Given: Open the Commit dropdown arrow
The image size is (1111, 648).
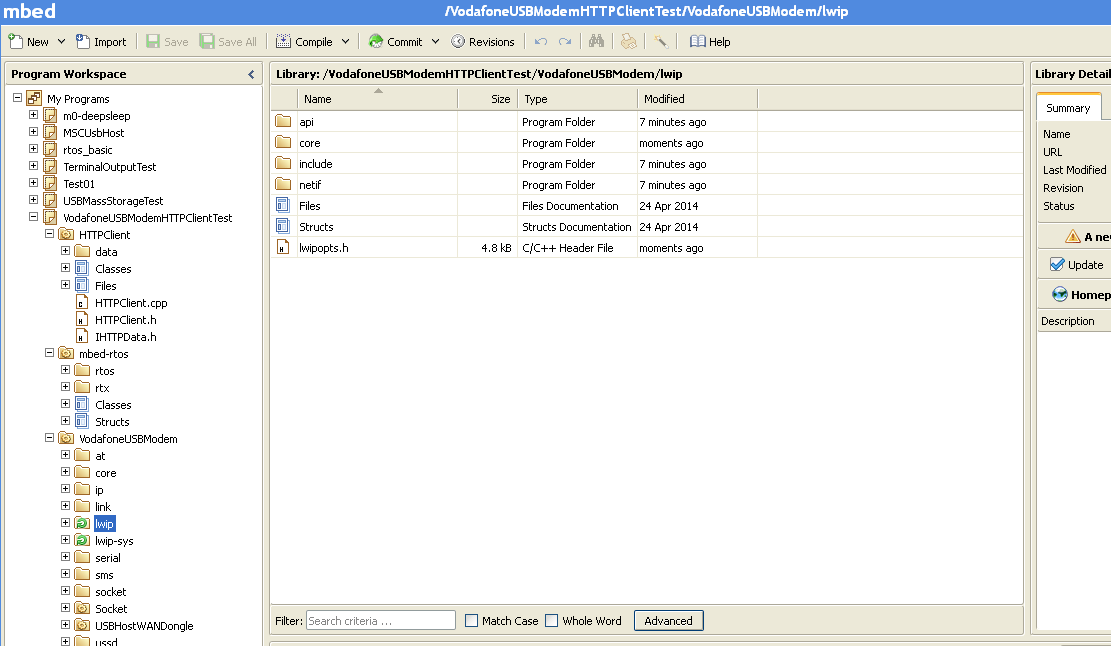Looking at the screenshot, I should tap(435, 42).
